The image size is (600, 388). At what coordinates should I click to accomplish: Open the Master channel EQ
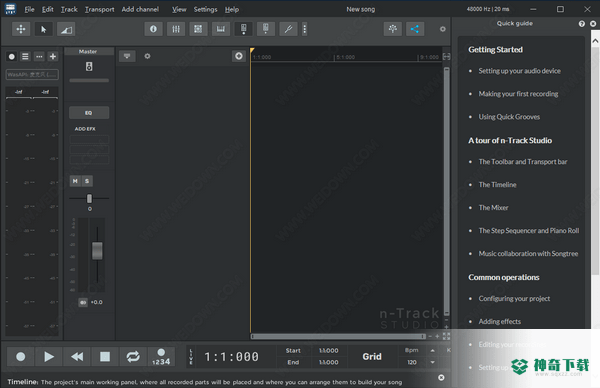pyautogui.click(x=89, y=113)
